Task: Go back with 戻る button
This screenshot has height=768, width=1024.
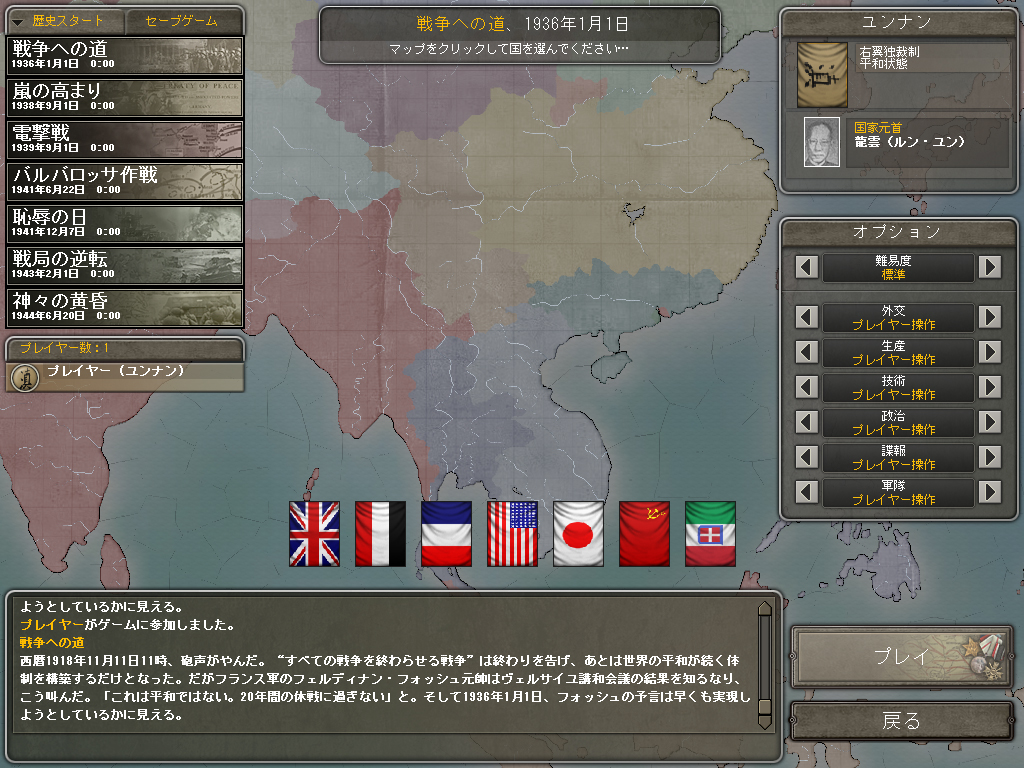Action: 902,721
